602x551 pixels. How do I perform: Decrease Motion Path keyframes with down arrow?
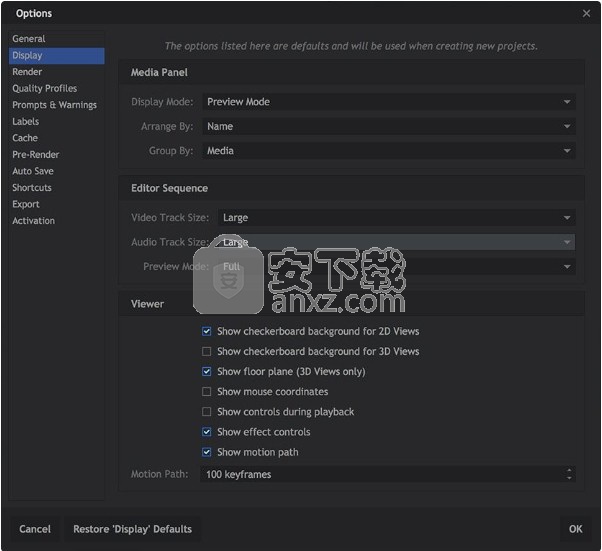pyautogui.click(x=569, y=478)
